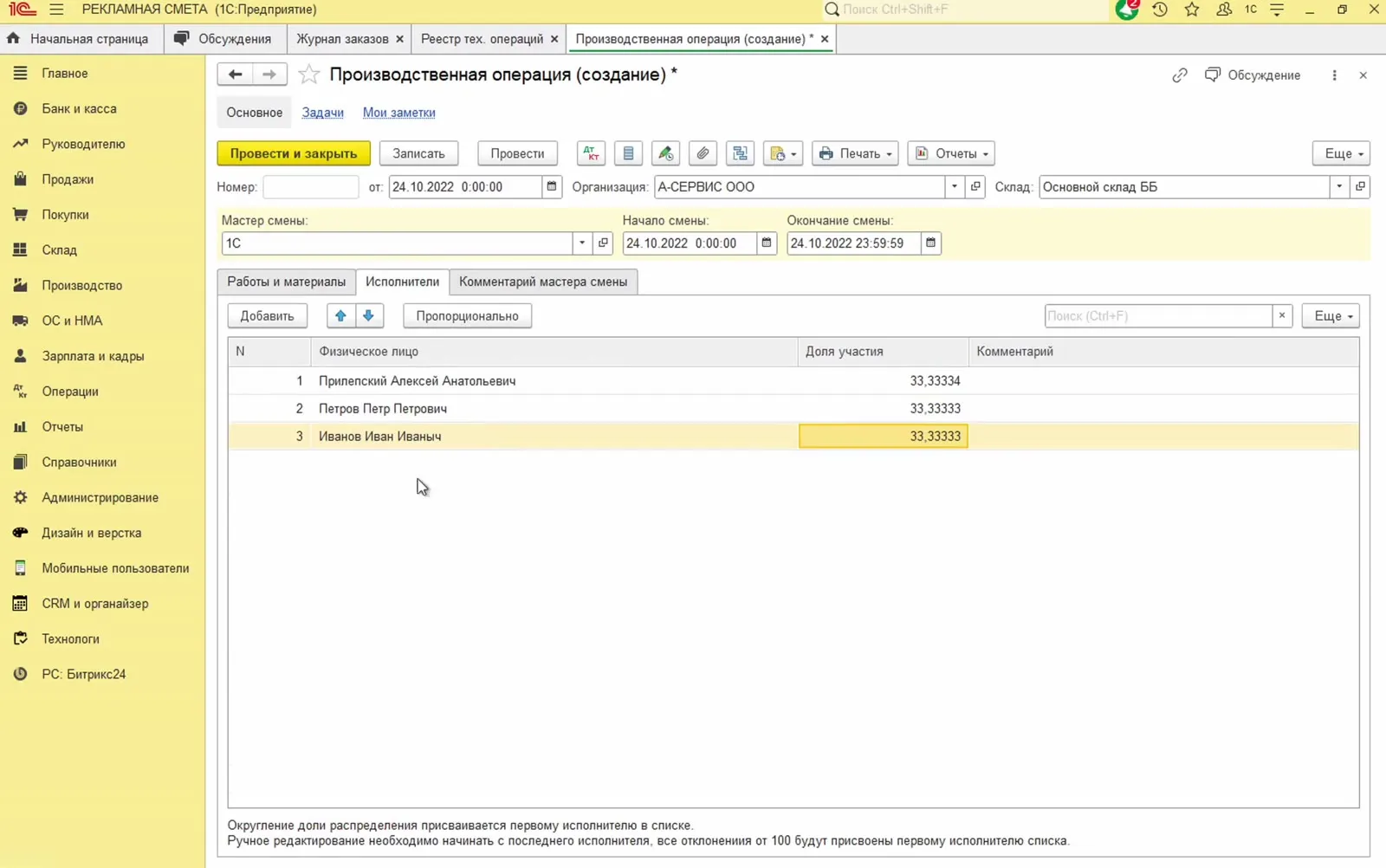Image resolution: width=1386 pixels, height=868 pixels.
Task: Switch to Работы и материалы tab
Action: point(286,282)
